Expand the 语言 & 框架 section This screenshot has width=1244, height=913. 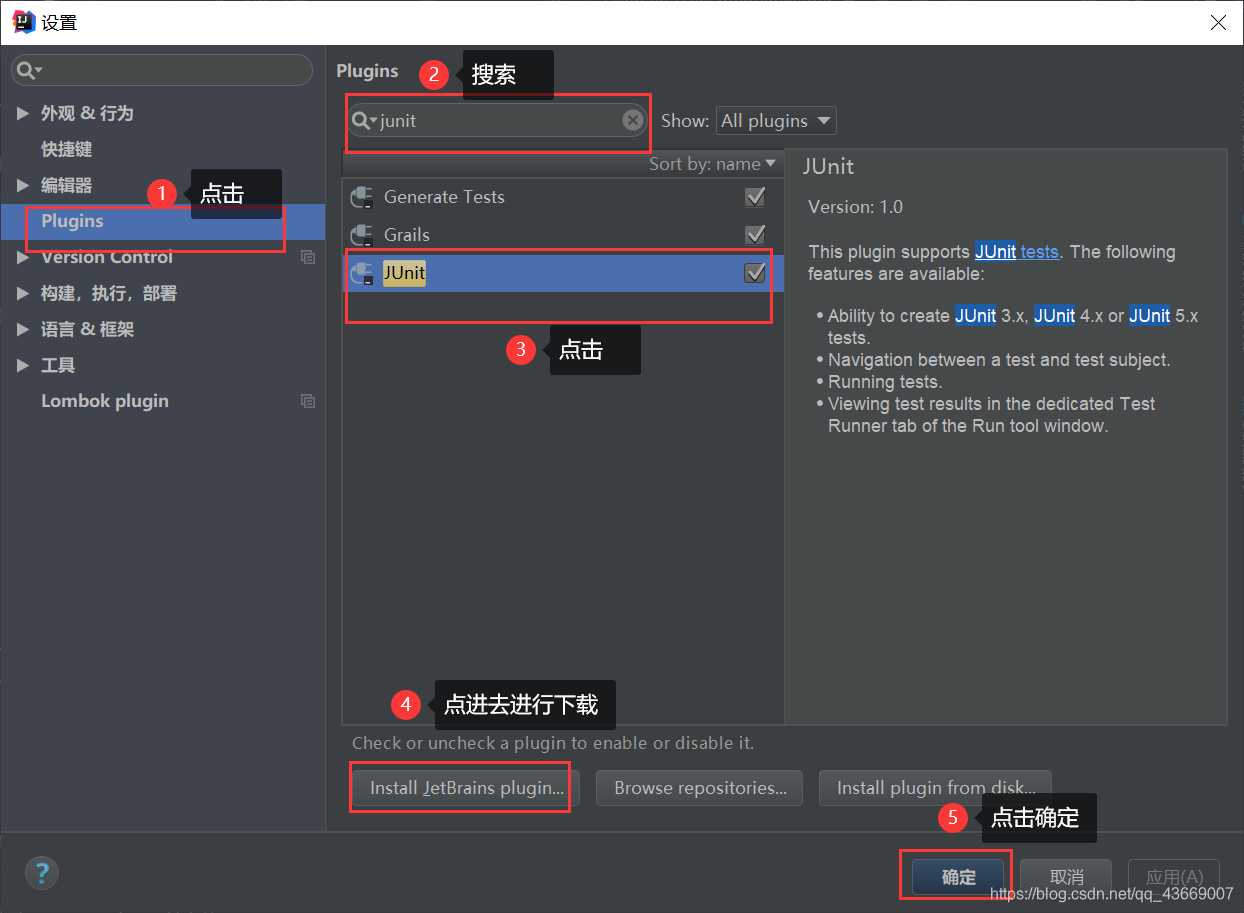(23, 329)
